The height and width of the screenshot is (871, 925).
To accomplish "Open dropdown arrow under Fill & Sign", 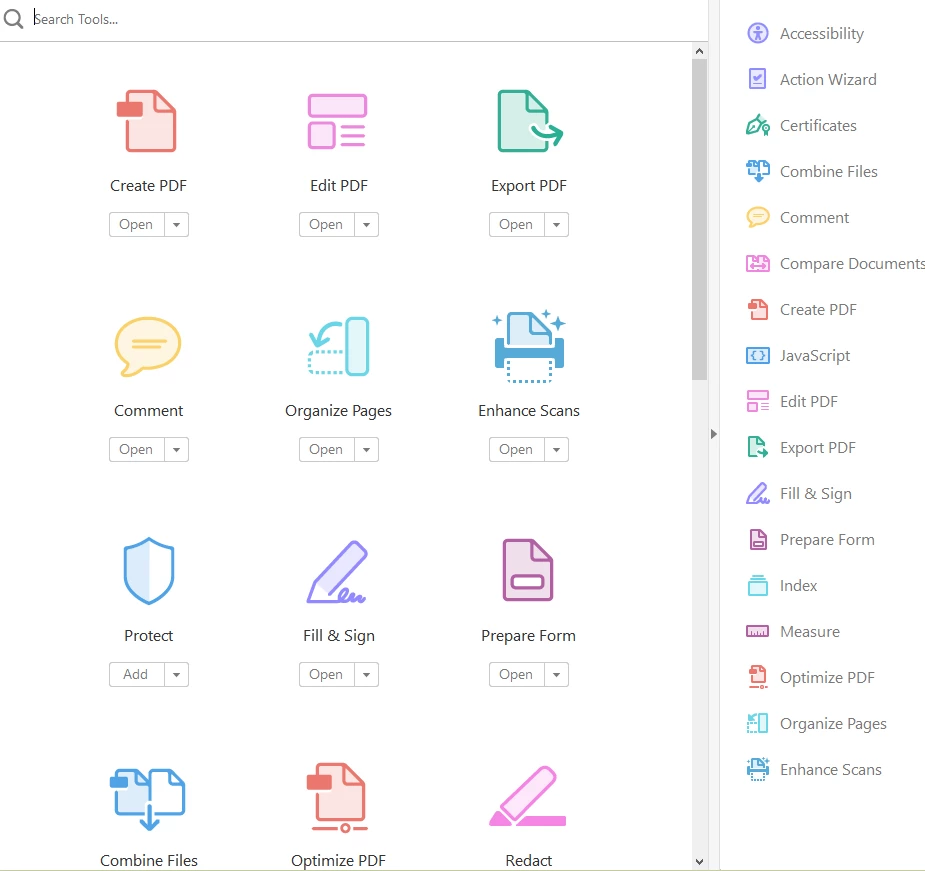I will [366, 674].
